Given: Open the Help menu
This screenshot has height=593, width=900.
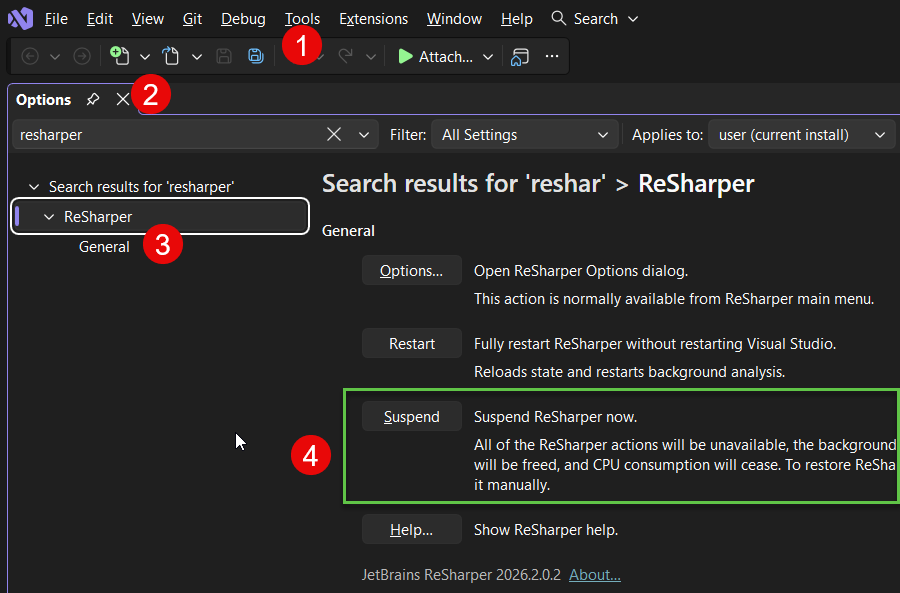Looking at the screenshot, I should tap(517, 19).
